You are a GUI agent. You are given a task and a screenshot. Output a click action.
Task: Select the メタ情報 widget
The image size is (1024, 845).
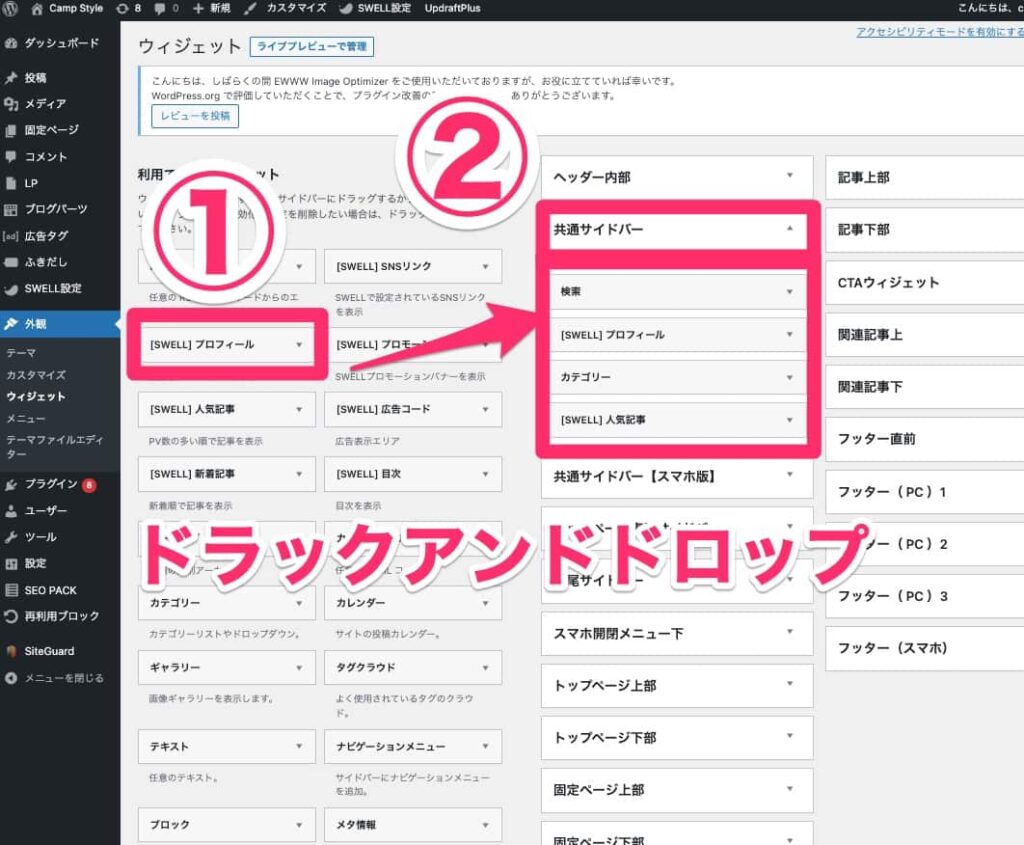(x=413, y=825)
